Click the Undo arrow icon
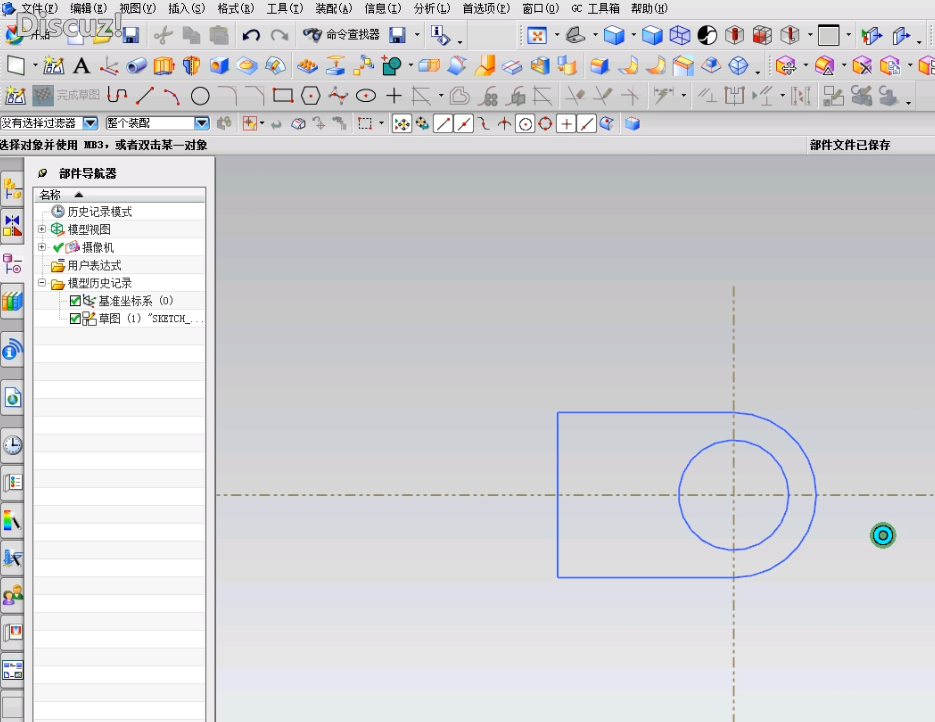This screenshot has height=722, width=935. pyautogui.click(x=251, y=35)
